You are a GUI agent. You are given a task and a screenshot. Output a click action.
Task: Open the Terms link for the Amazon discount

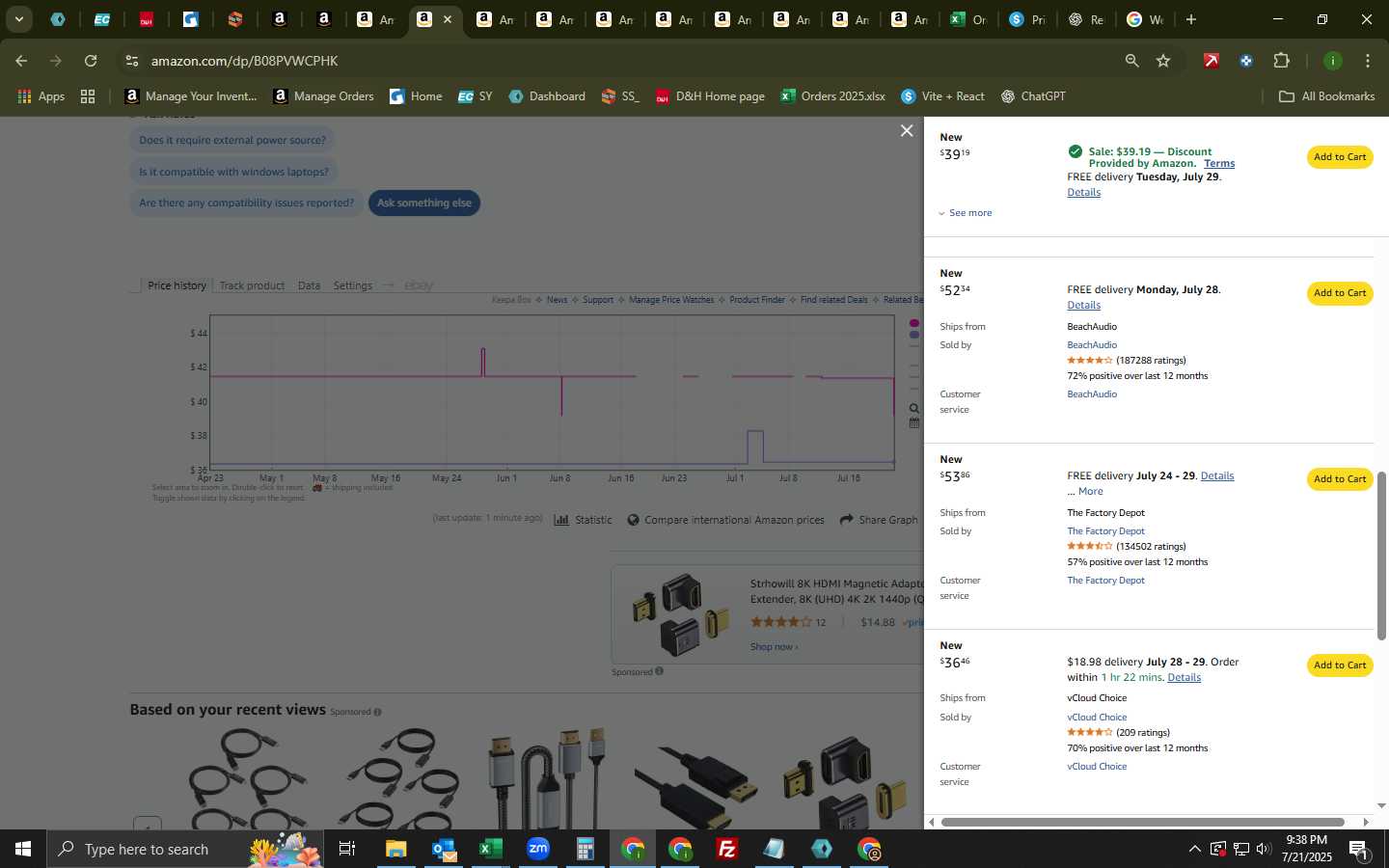(x=1219, y=164)
